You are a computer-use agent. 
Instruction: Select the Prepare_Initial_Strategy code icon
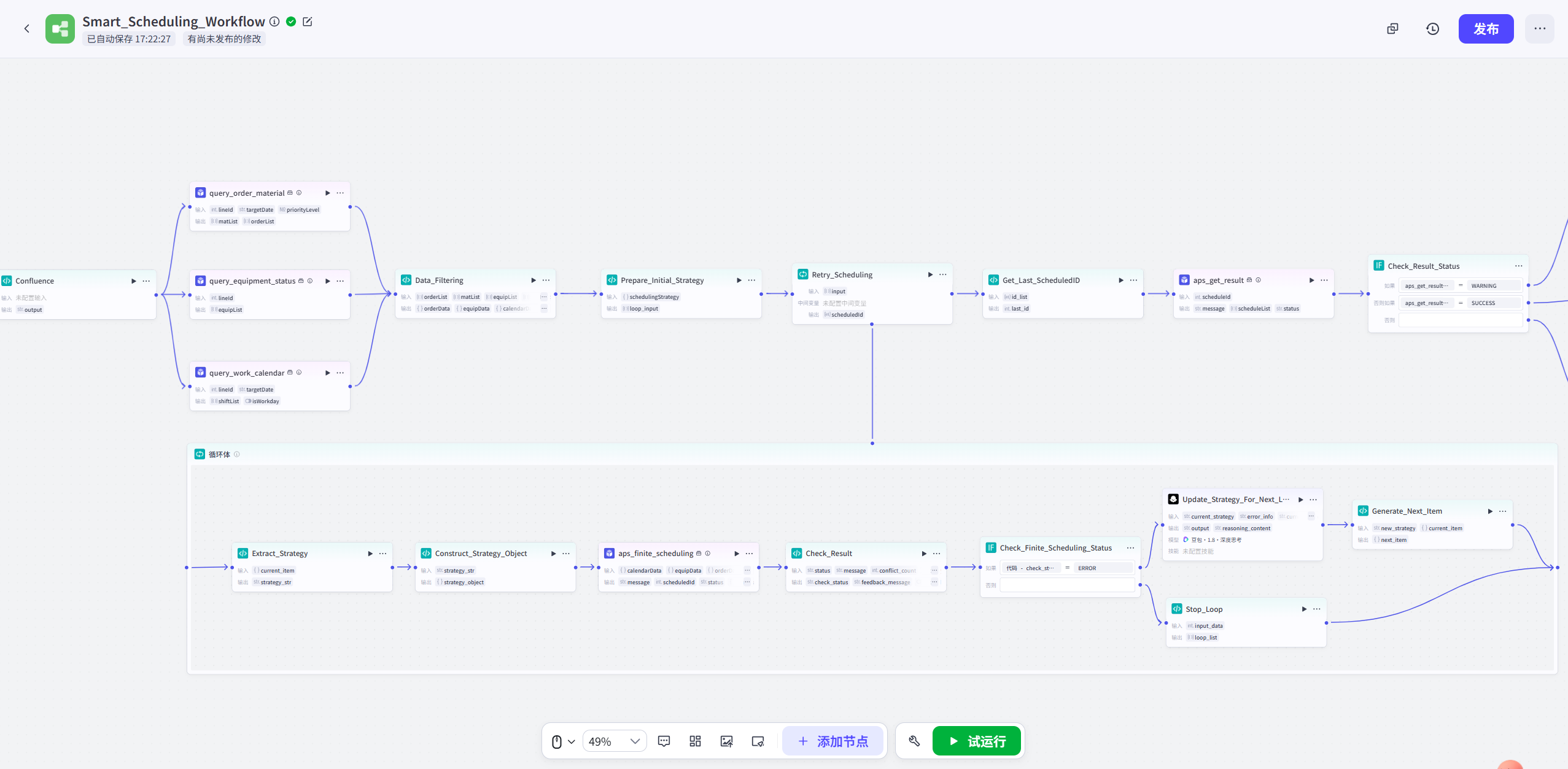click(x=611, y=280)
